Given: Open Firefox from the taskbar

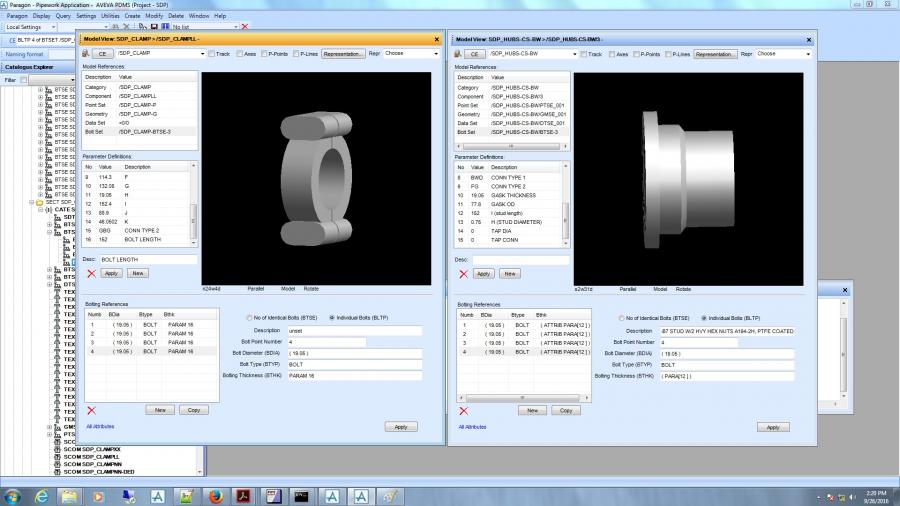Looking at the screenshot, I should pos(215,496).
